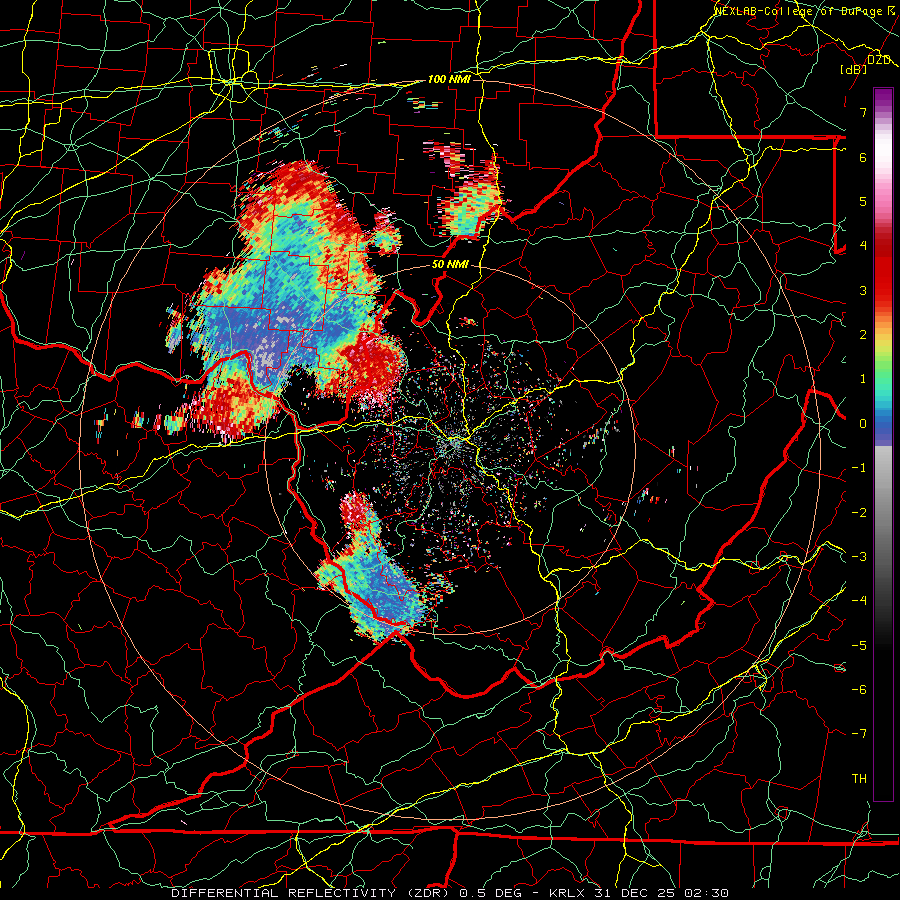Click the 5 dB scale value
The width and height of the screenshot is (900, 900).
[x=863, y=201]
